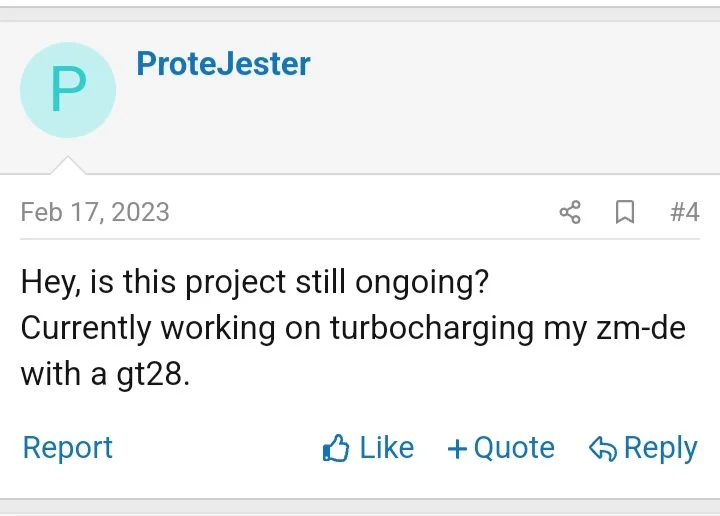Click the reply arrow icon
This screenshot has height=516, width=720.
[602, 448]
